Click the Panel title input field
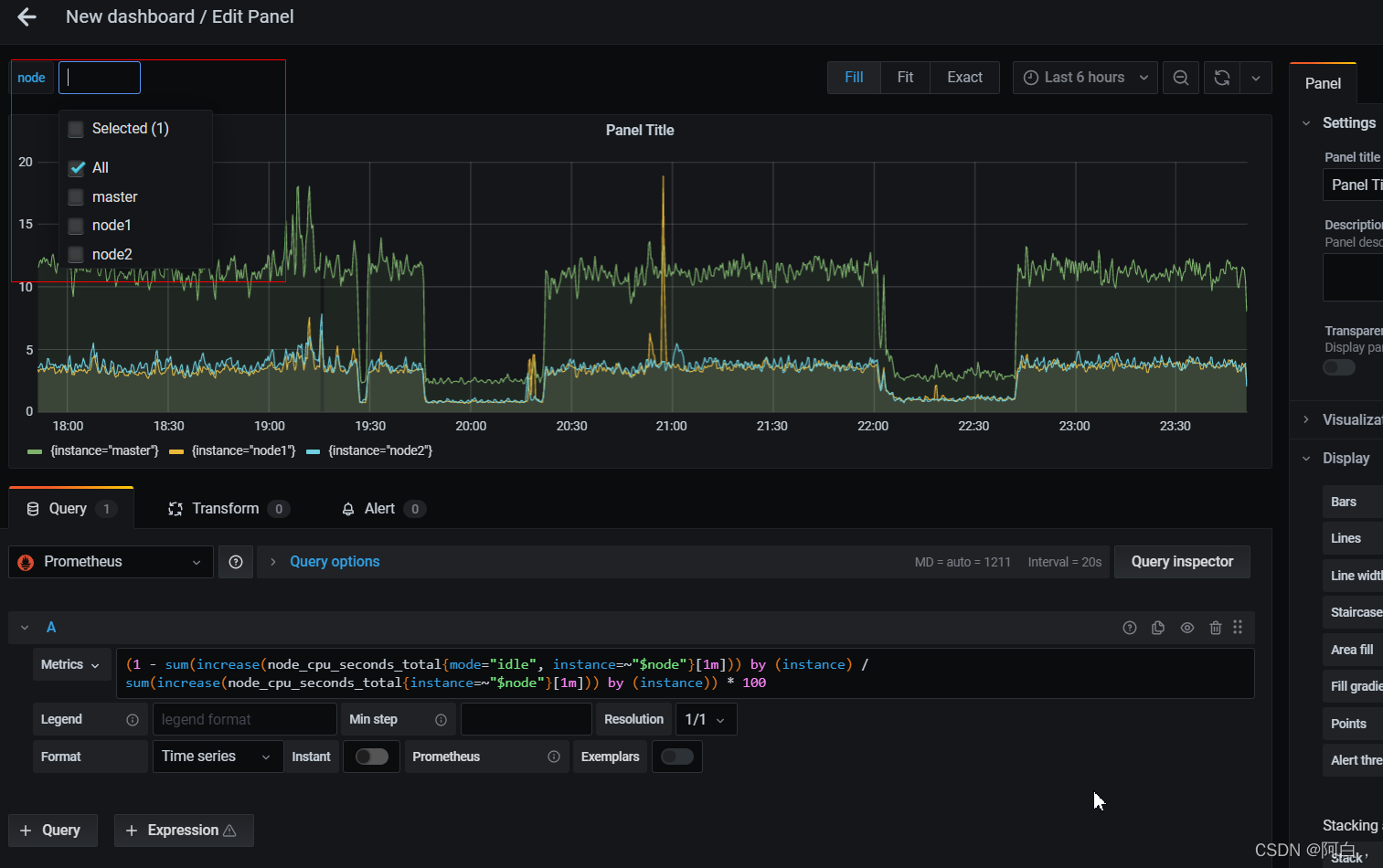This screenshot has width=1383, height=868. pos(1353,185)
